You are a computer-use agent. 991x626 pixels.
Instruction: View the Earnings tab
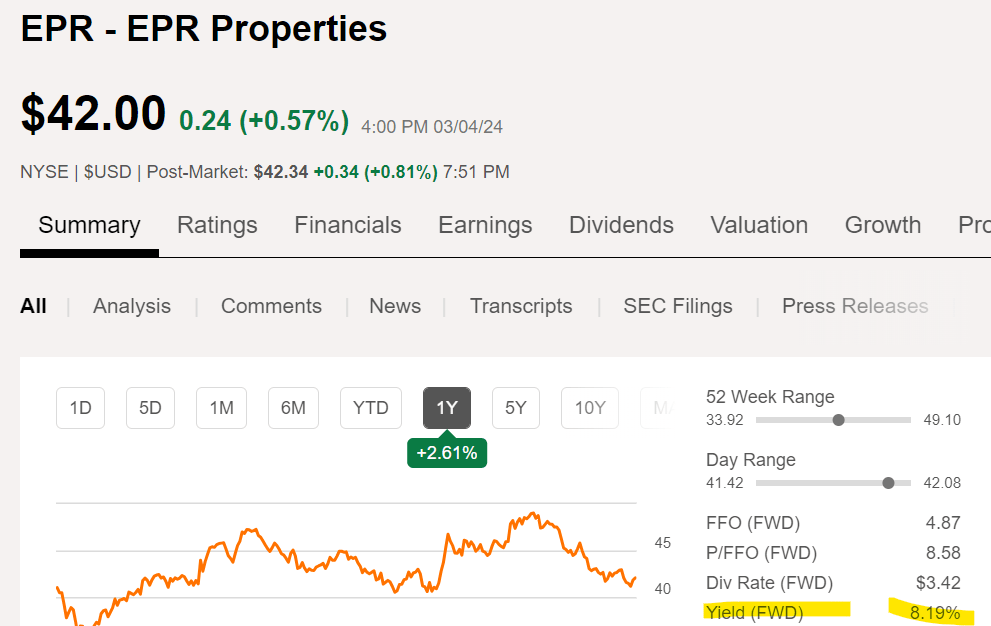(485, 225)
